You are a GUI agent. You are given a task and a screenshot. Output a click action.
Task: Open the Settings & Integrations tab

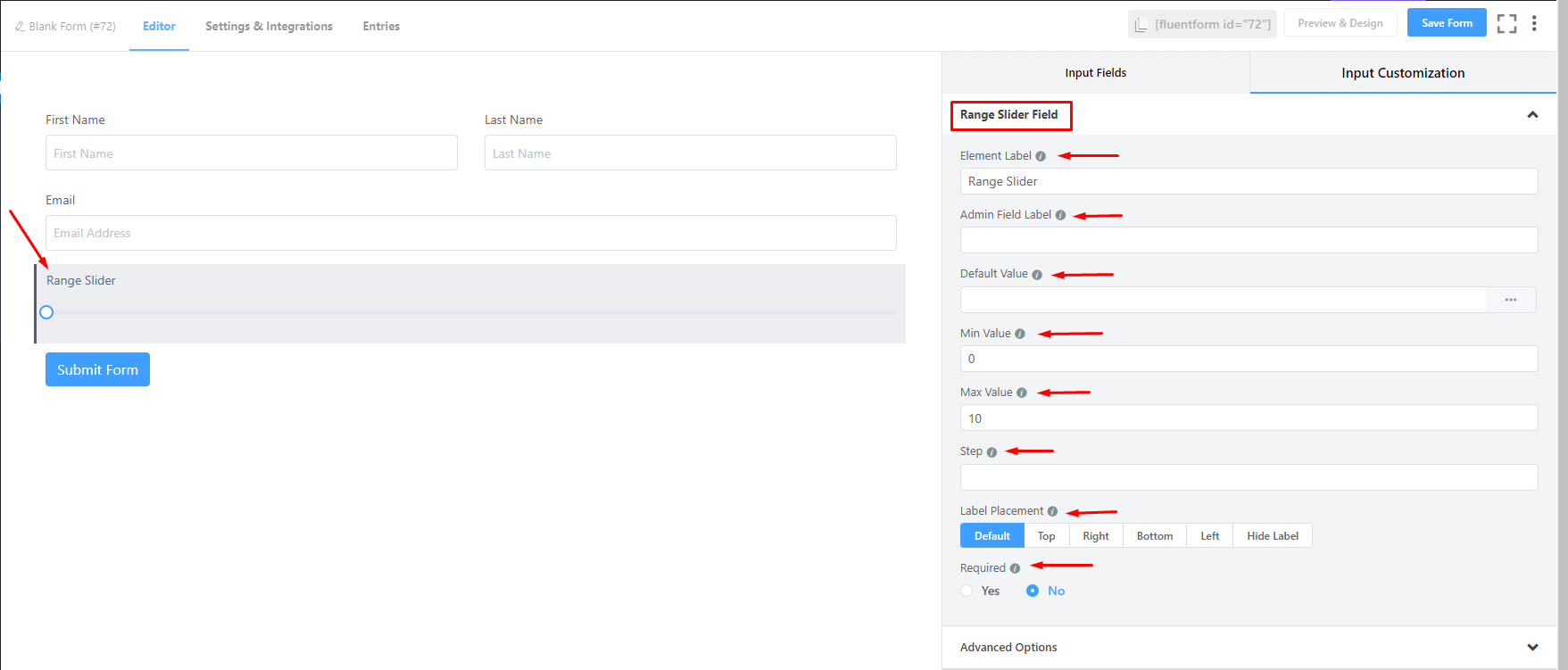[x=269, y=26]
